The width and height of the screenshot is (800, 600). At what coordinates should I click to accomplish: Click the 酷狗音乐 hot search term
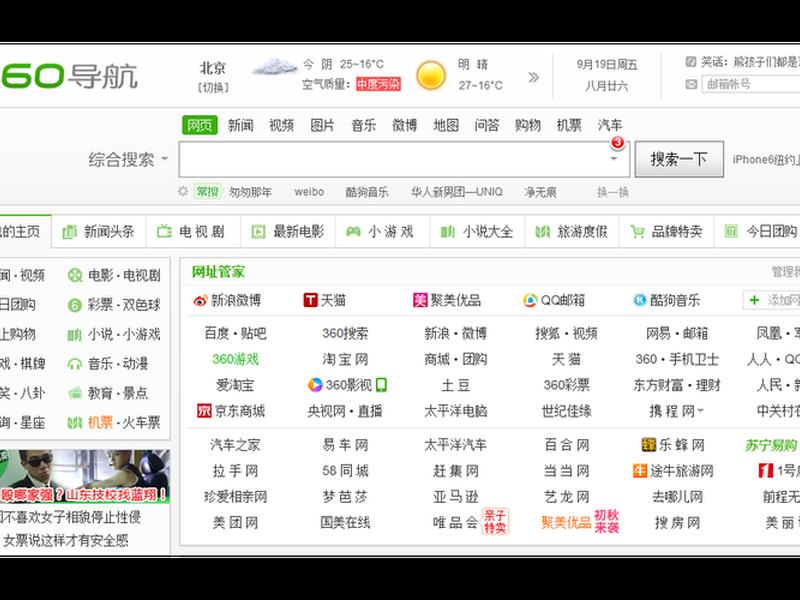(367, 192)
